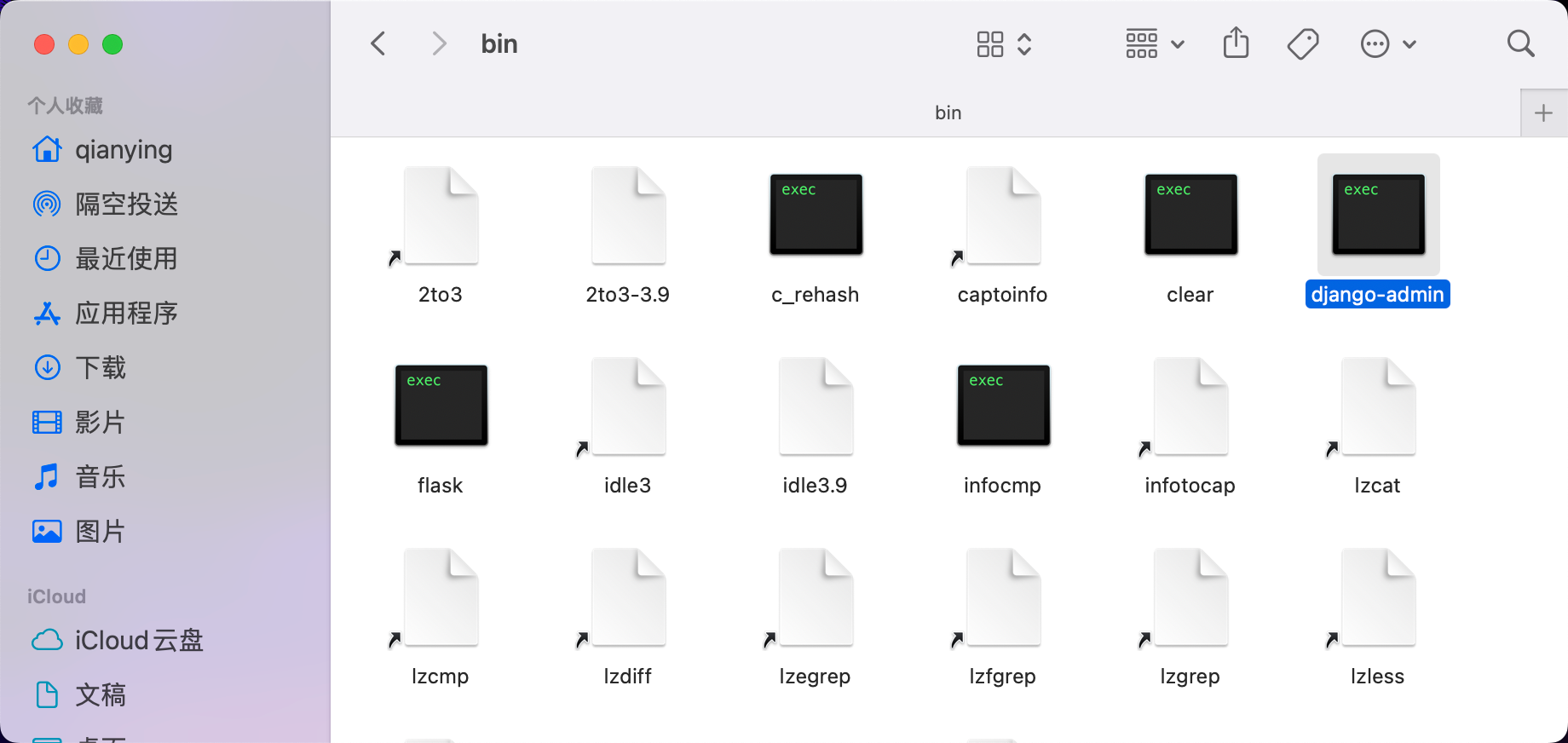Open the qianying home folder
Image resolution: width=1568 pixels, height=743 pixels.
point(102,150)
